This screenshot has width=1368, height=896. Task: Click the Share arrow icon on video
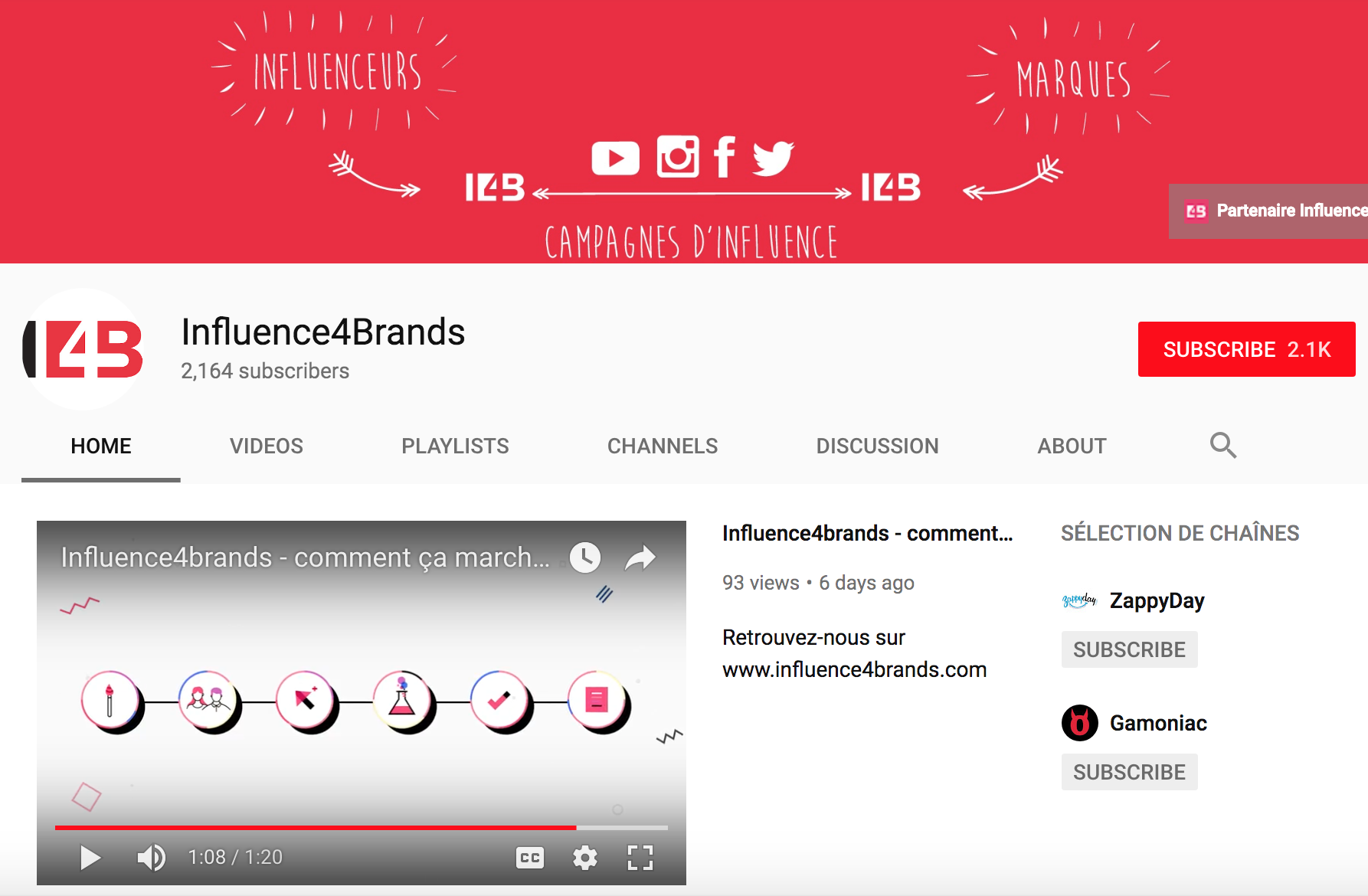(x=640, y=558)
